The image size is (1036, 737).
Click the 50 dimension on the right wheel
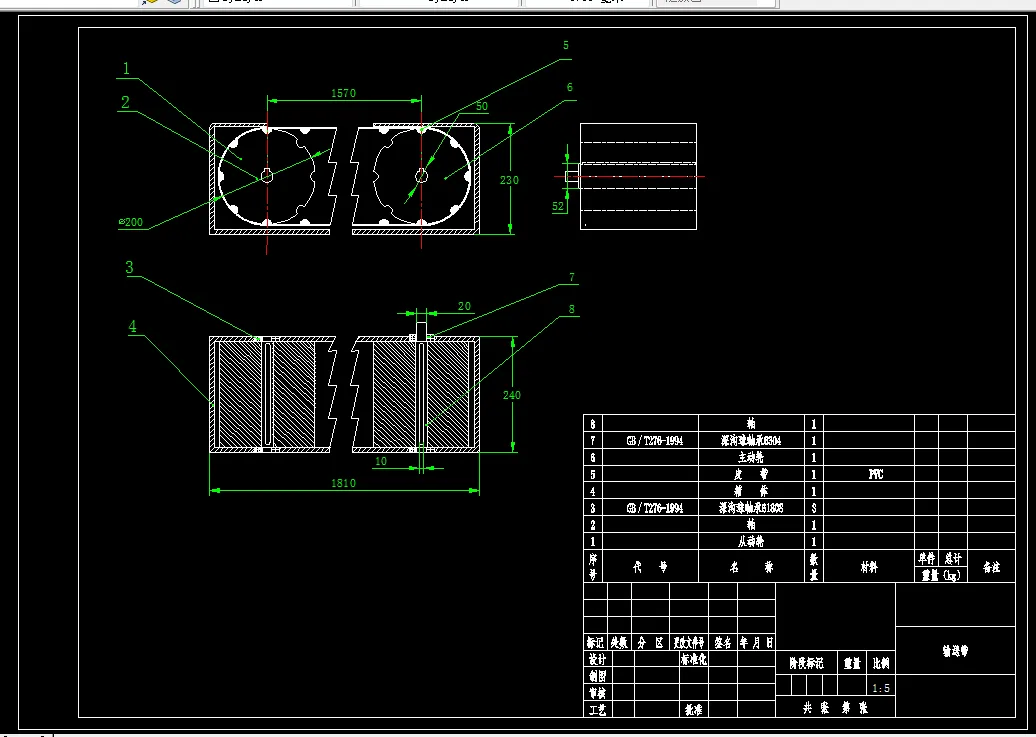482,106
